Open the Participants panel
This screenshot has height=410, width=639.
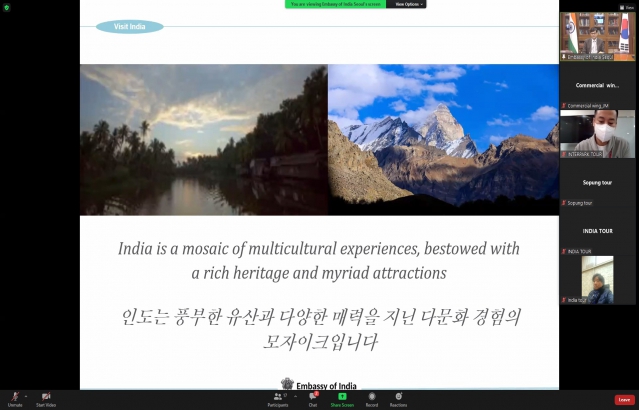tap(277, 397)
